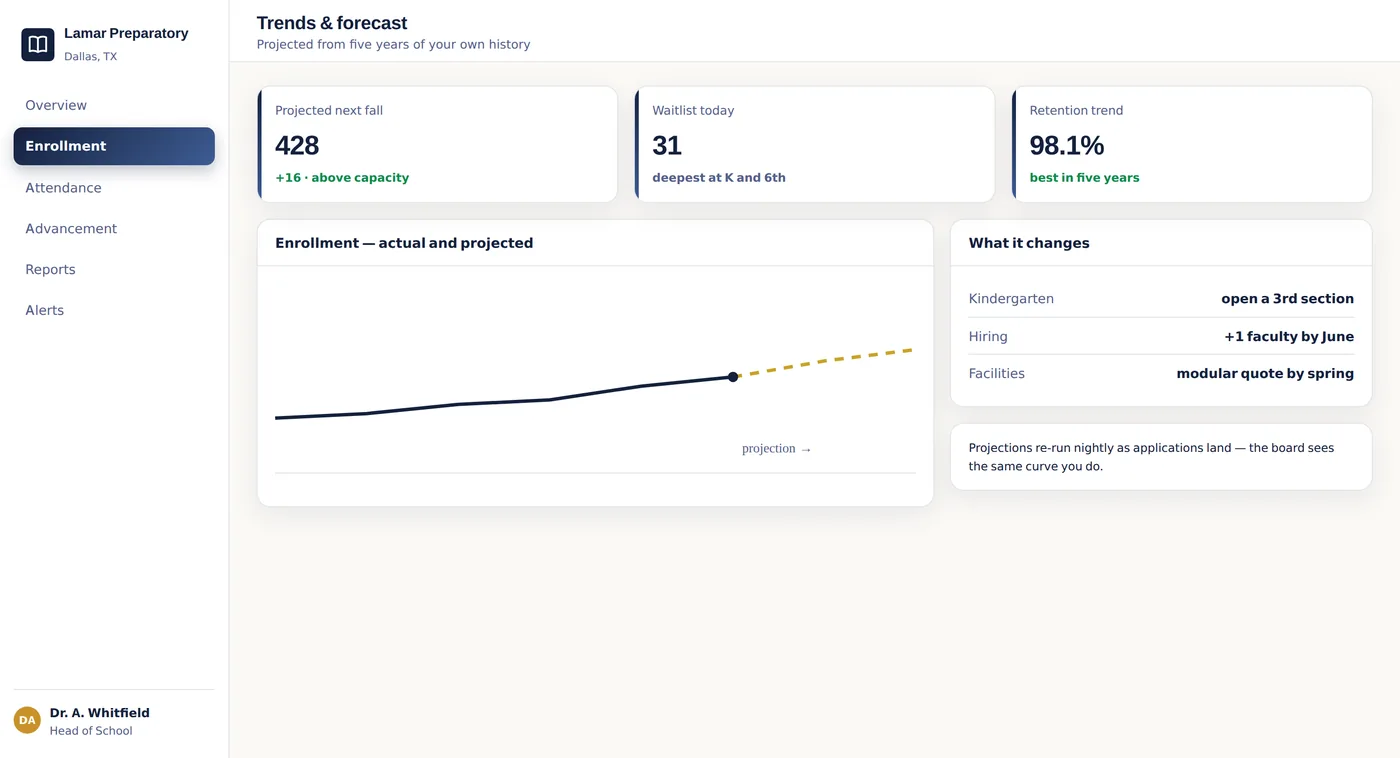This screenshot has width=1400, height=758.
Task: Click the current-year dot on enrollment chart
Action: [733, 377]
